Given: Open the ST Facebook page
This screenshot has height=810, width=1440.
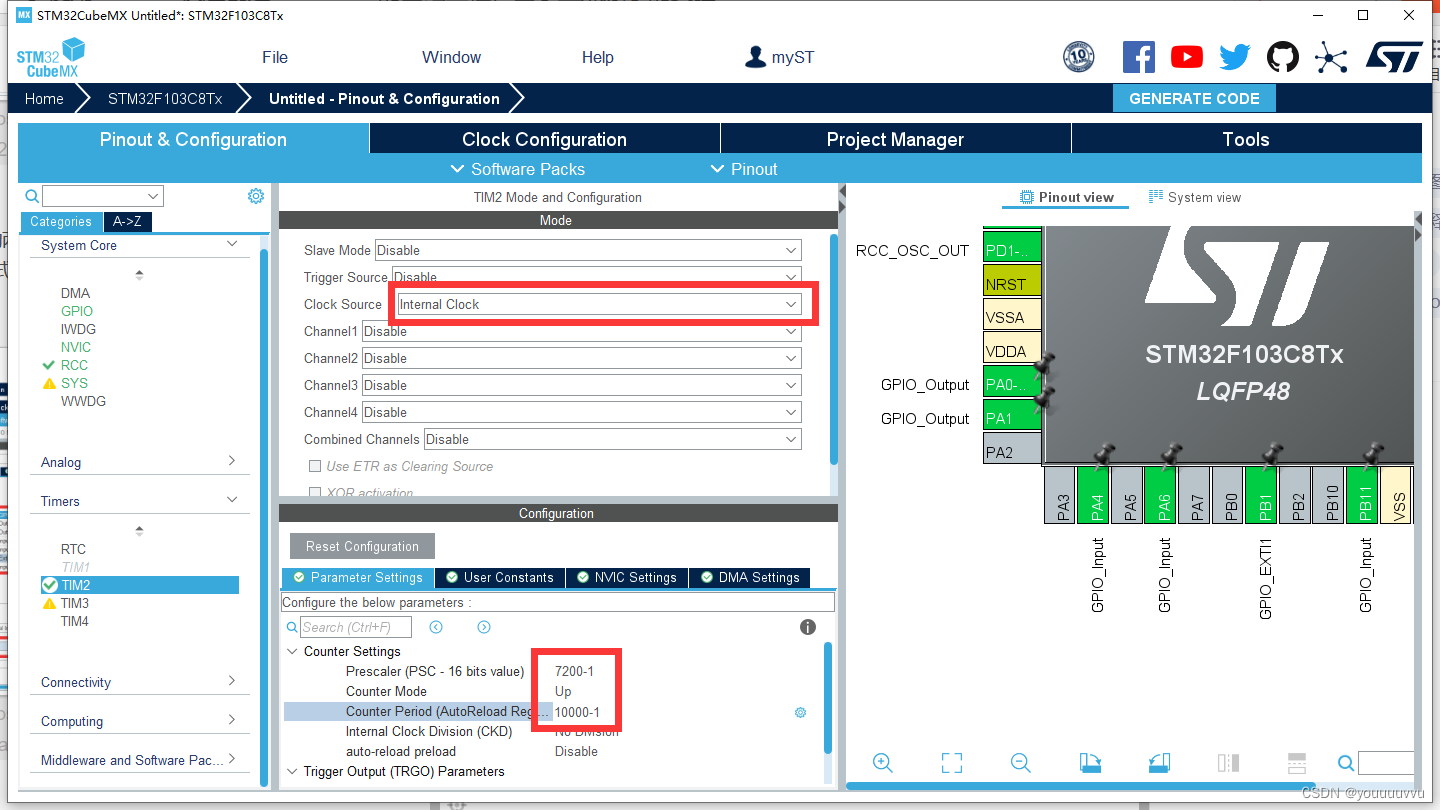Looking at the screenshot, I should (1139, 57).
